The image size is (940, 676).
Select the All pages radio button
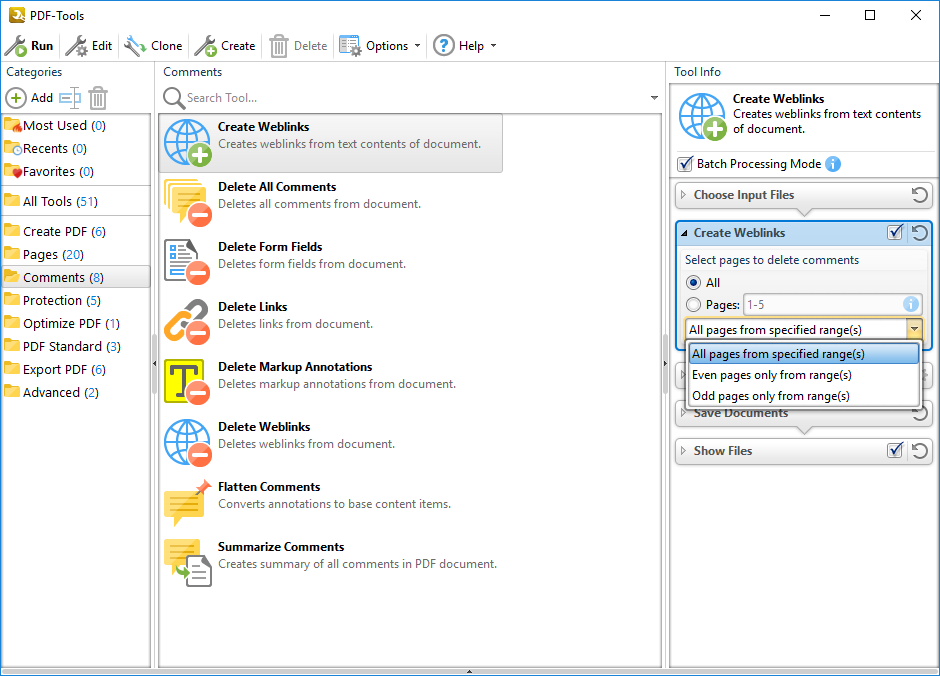point(693,283)
